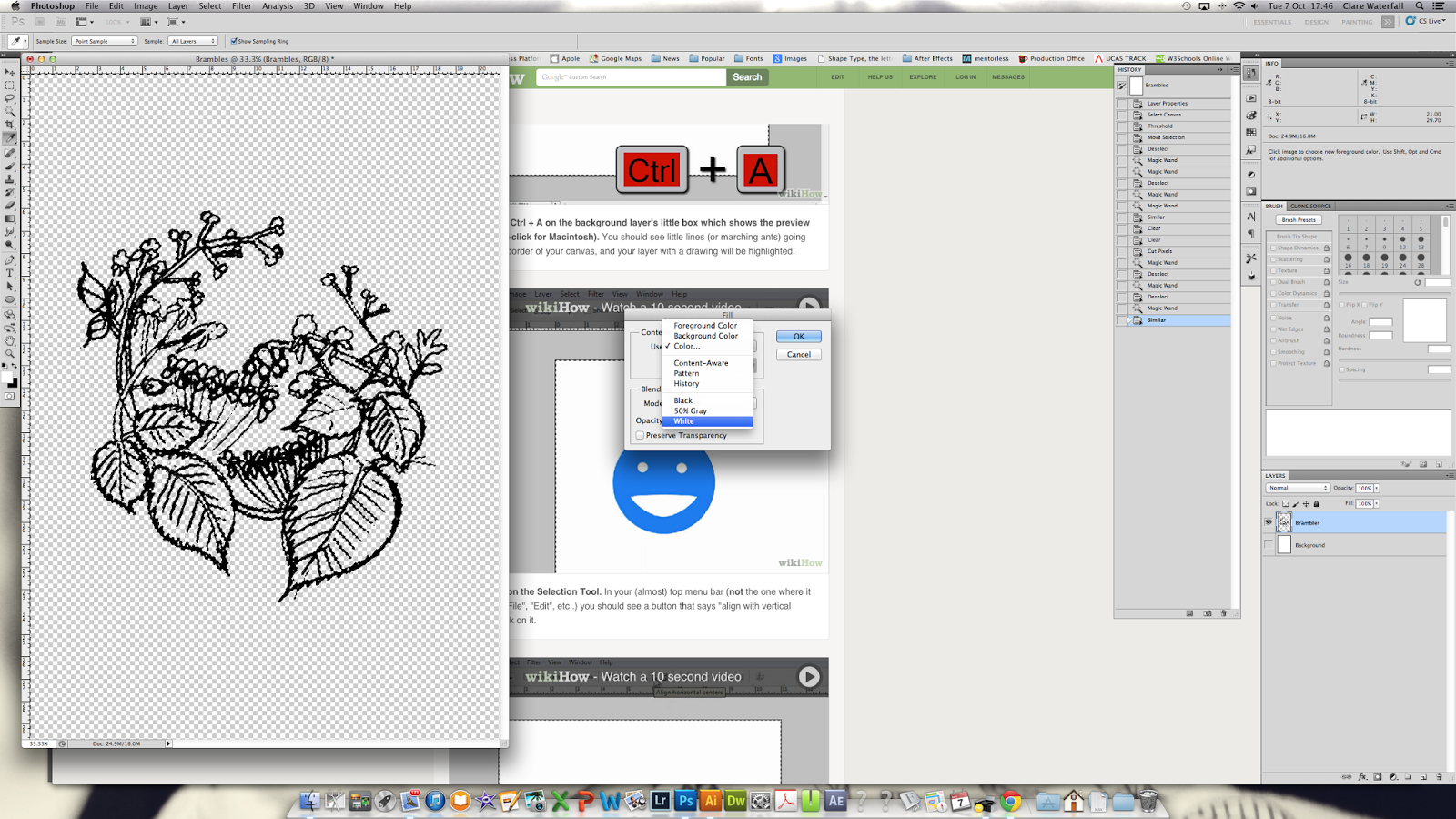Click the foreground color swatch
Viewport: 1456px width, 819px height.
pos(7,377)
